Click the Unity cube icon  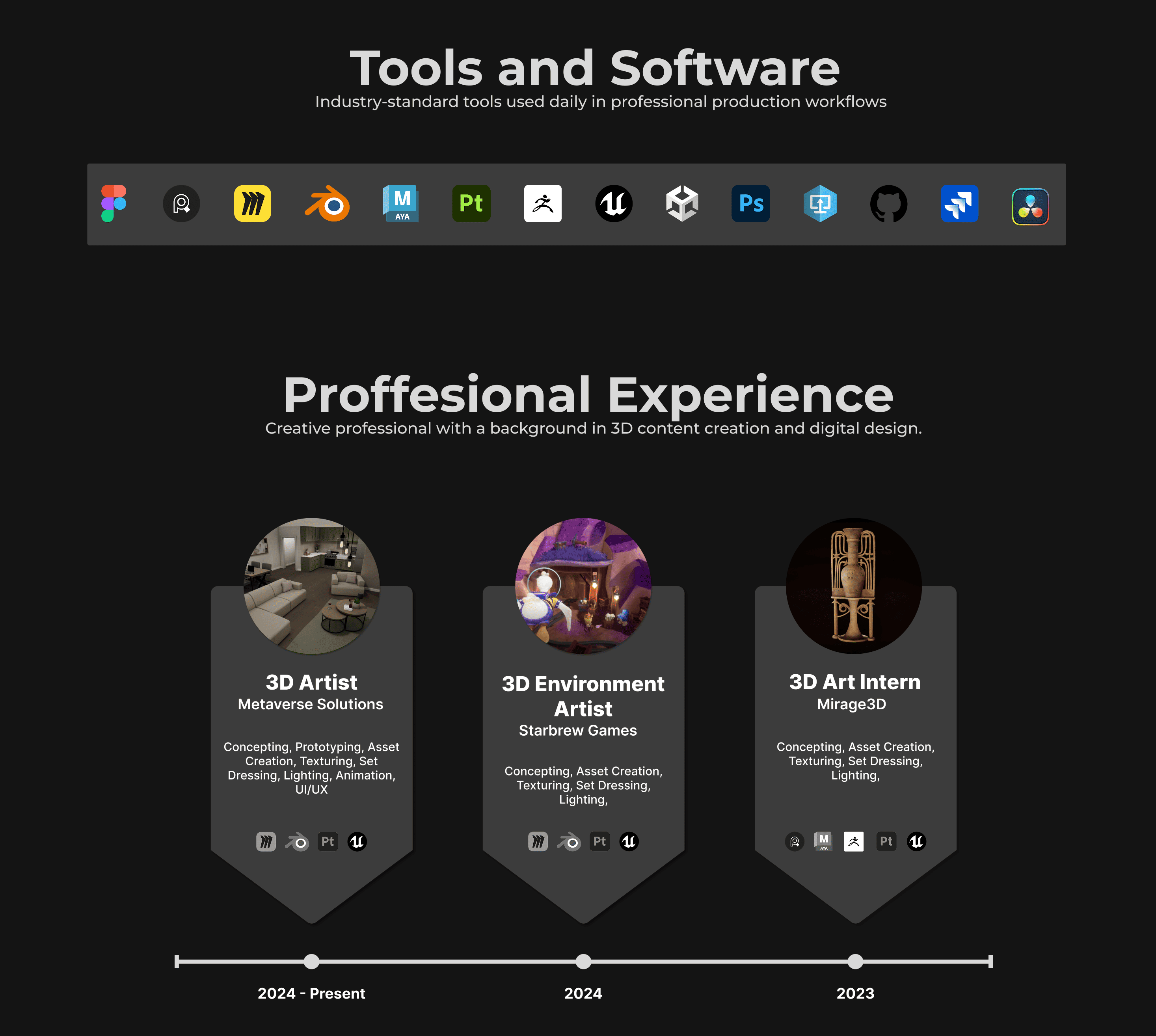click(682, 203)
